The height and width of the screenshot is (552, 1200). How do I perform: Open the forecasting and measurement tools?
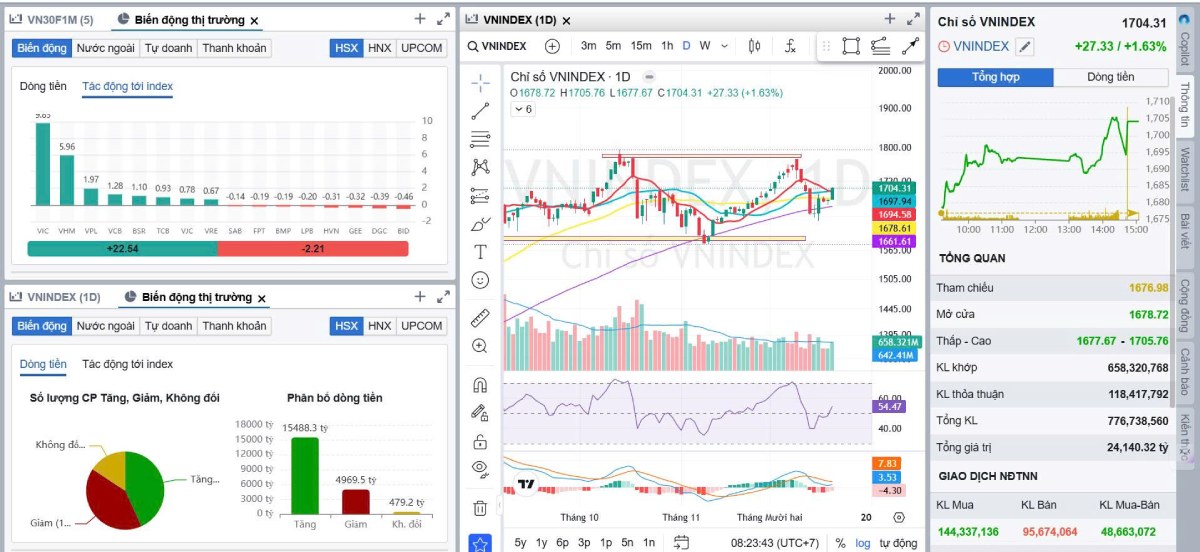point(480,195)
